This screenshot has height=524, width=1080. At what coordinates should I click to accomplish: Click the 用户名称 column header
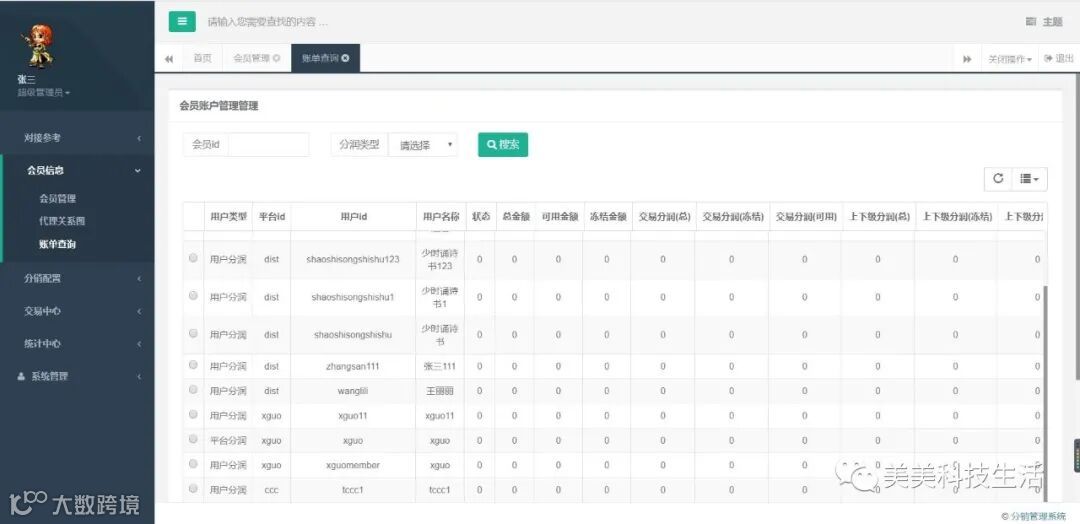pyautogui.click(x=441, y=216)
